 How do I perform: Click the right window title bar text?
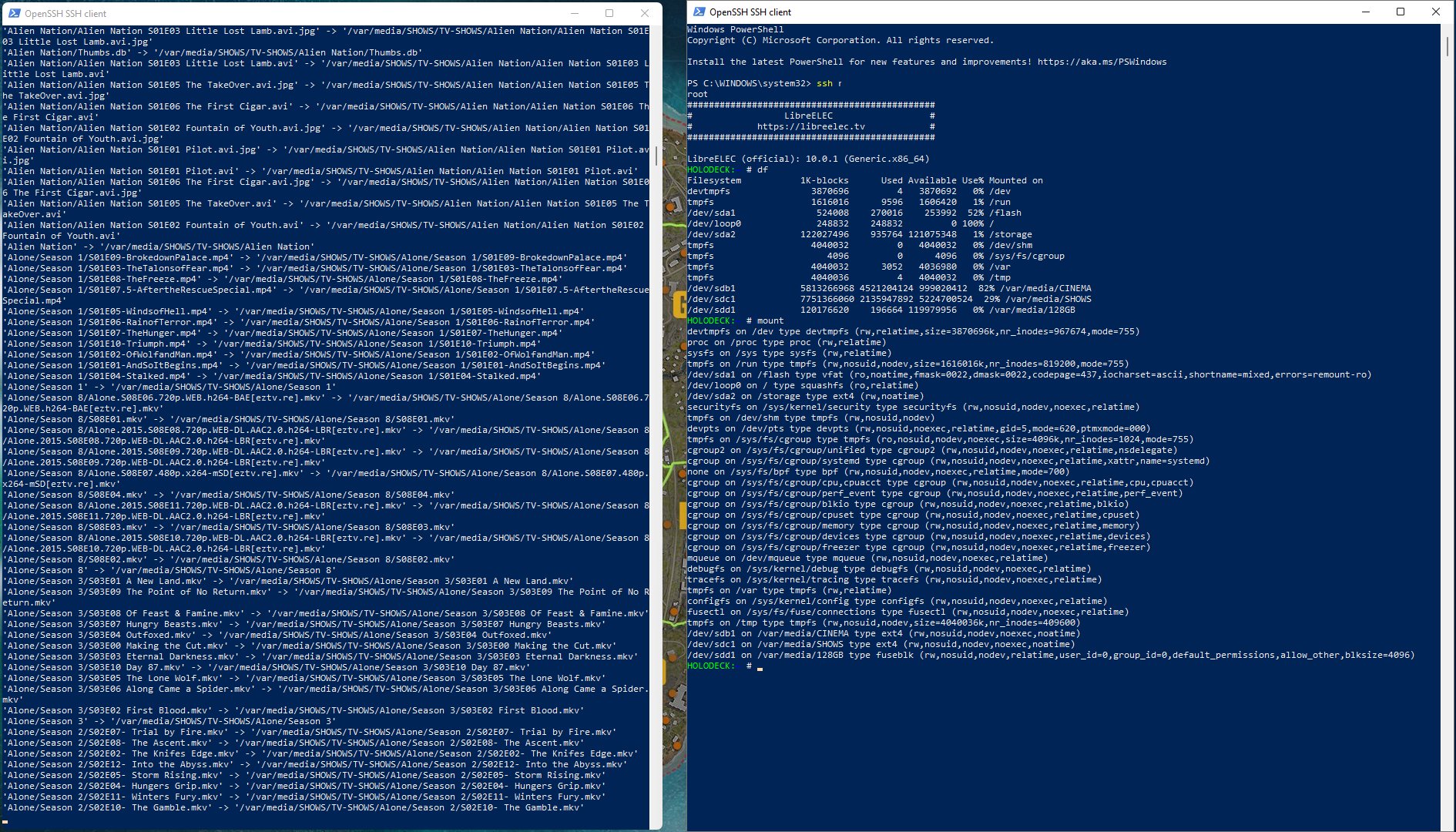point(750,12)
